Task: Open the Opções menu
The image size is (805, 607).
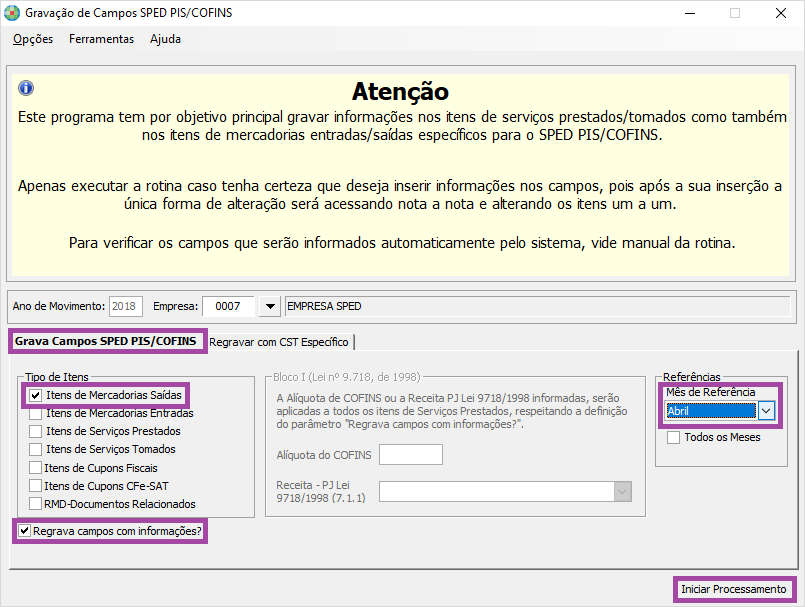Action: pos(33,39)
